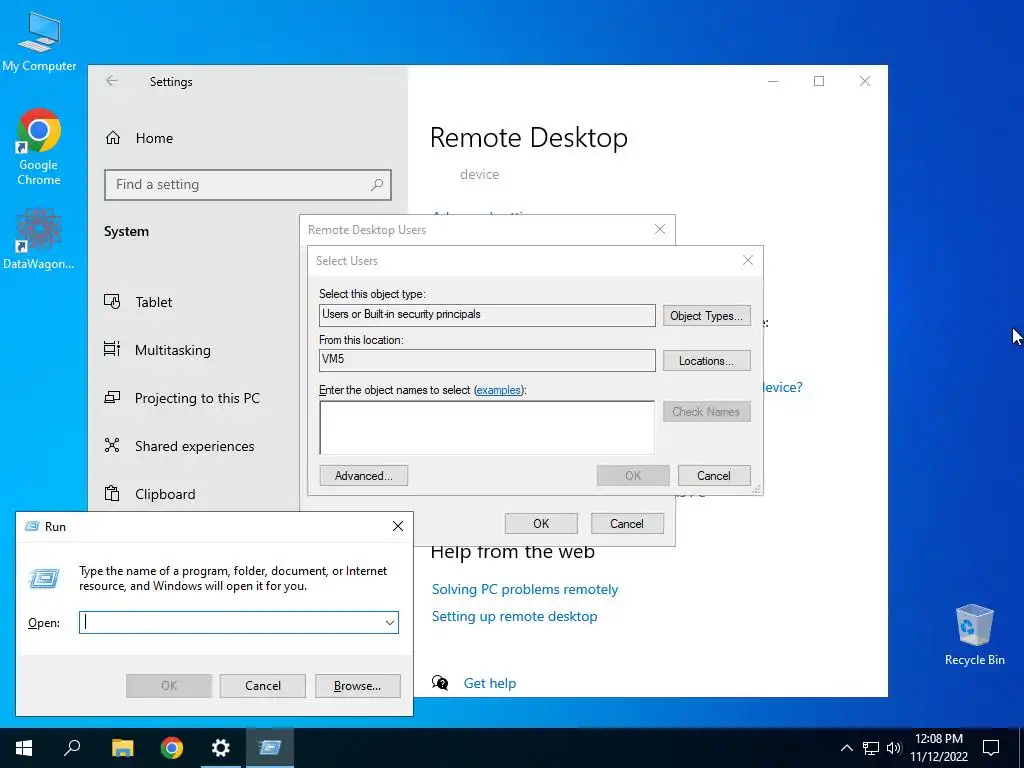
Task: Open Solving PC problems remotely link
Action: click(x=524, y=589)
